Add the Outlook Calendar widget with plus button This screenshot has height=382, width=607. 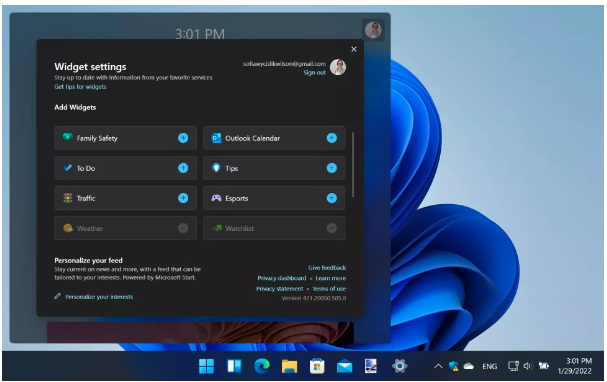point(332,138)
